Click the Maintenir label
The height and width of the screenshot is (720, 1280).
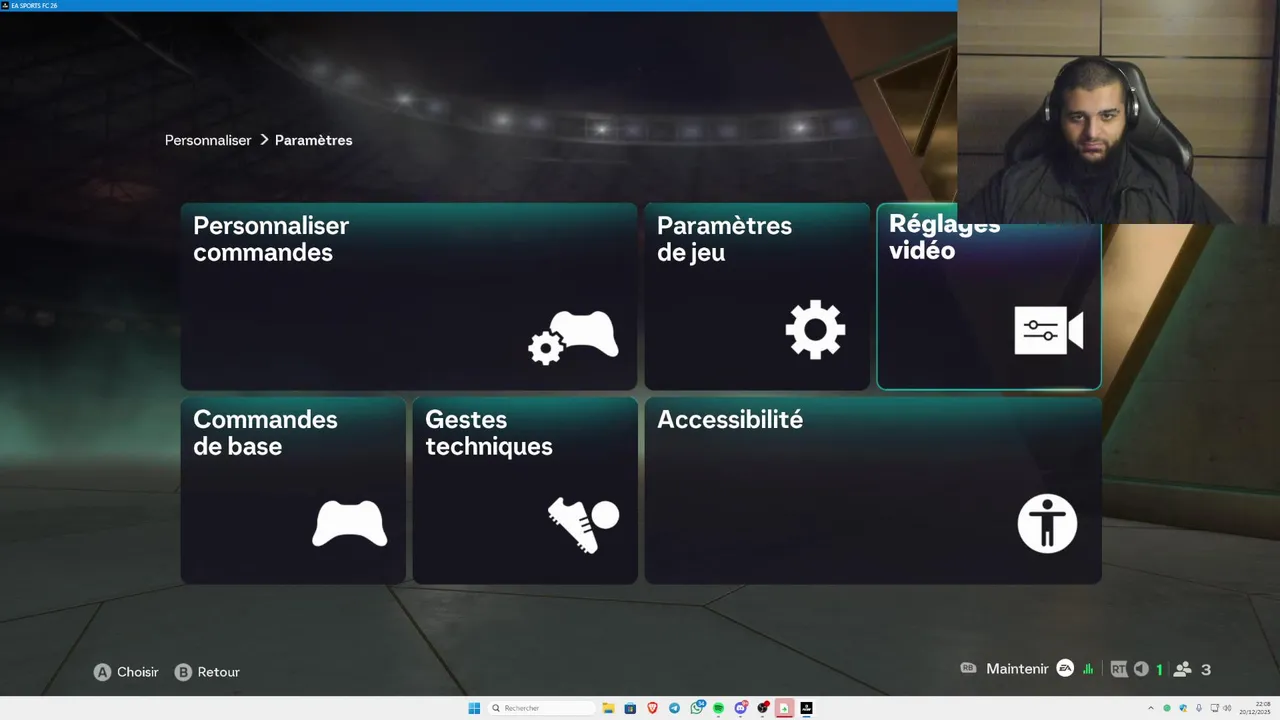[1017, 669]
